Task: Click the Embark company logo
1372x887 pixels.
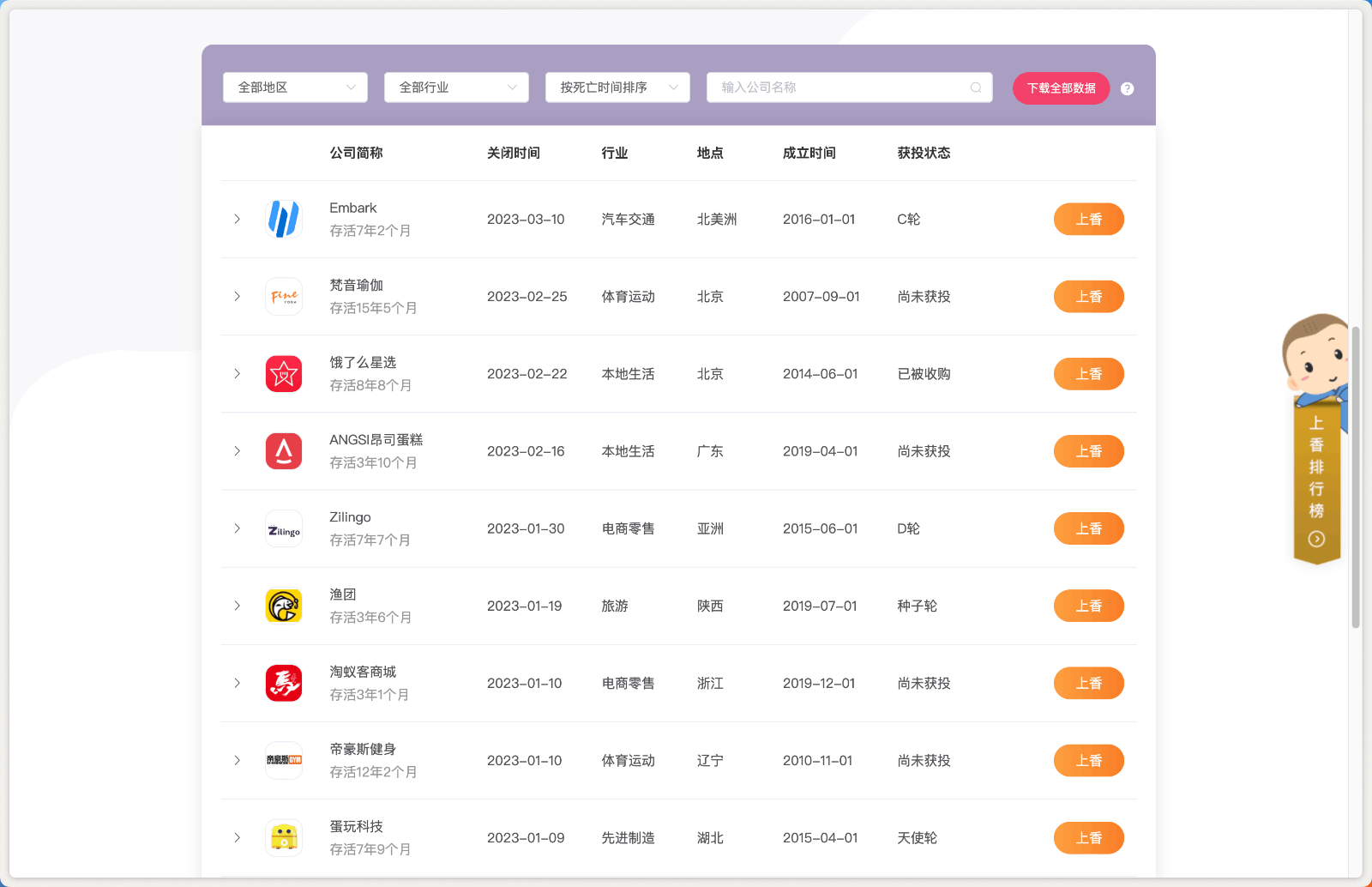Action: [284, 219]
